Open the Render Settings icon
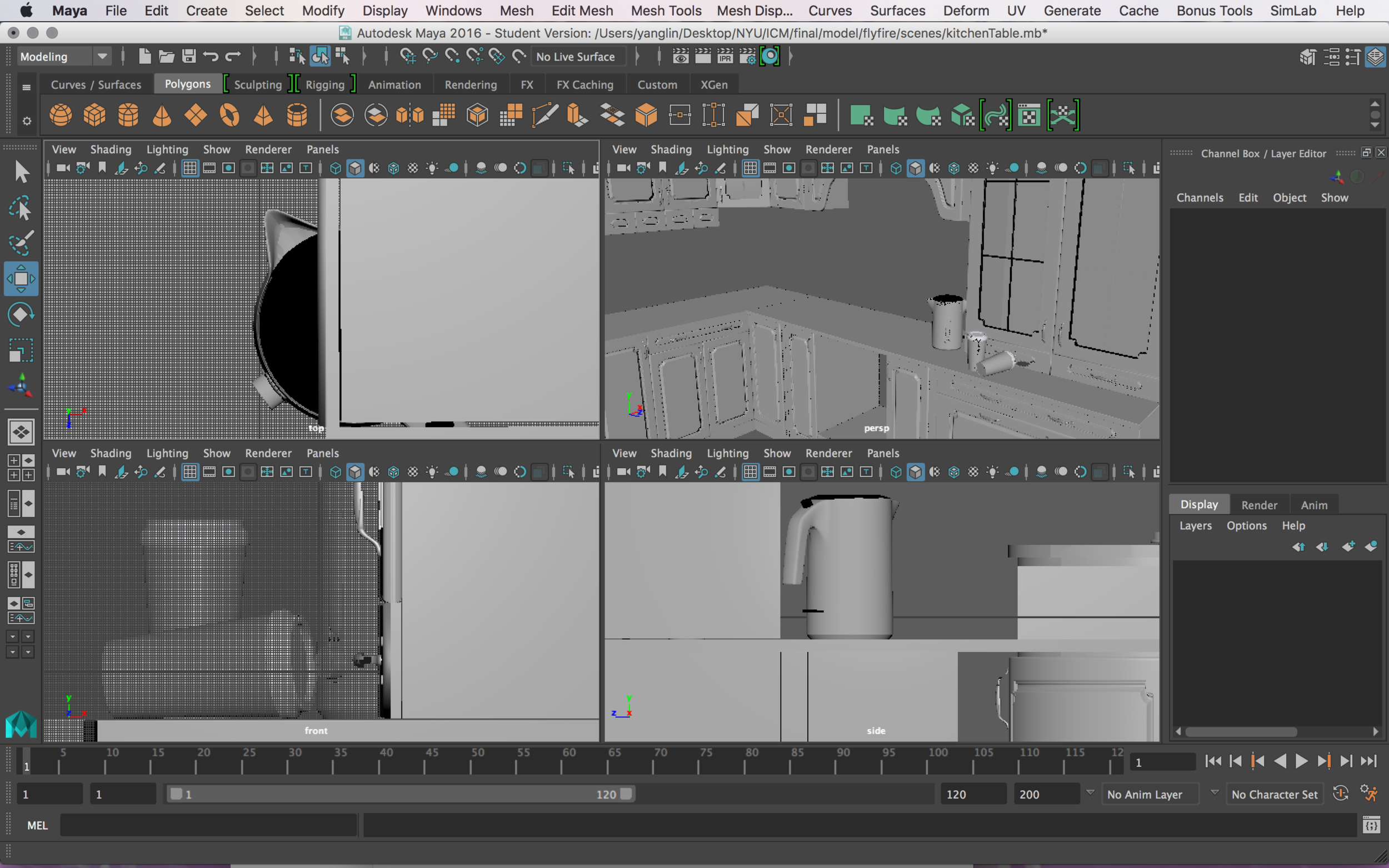 [x=748, y=56]
